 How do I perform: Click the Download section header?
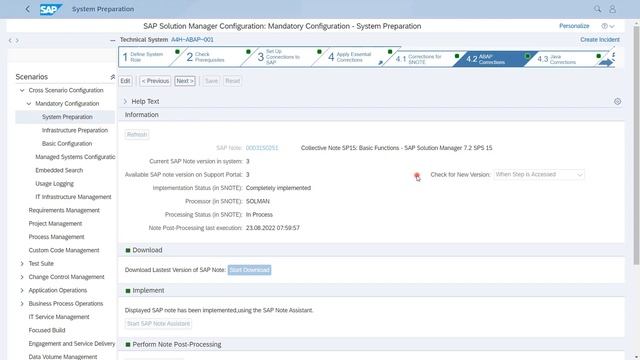click(x=147, y=250)
